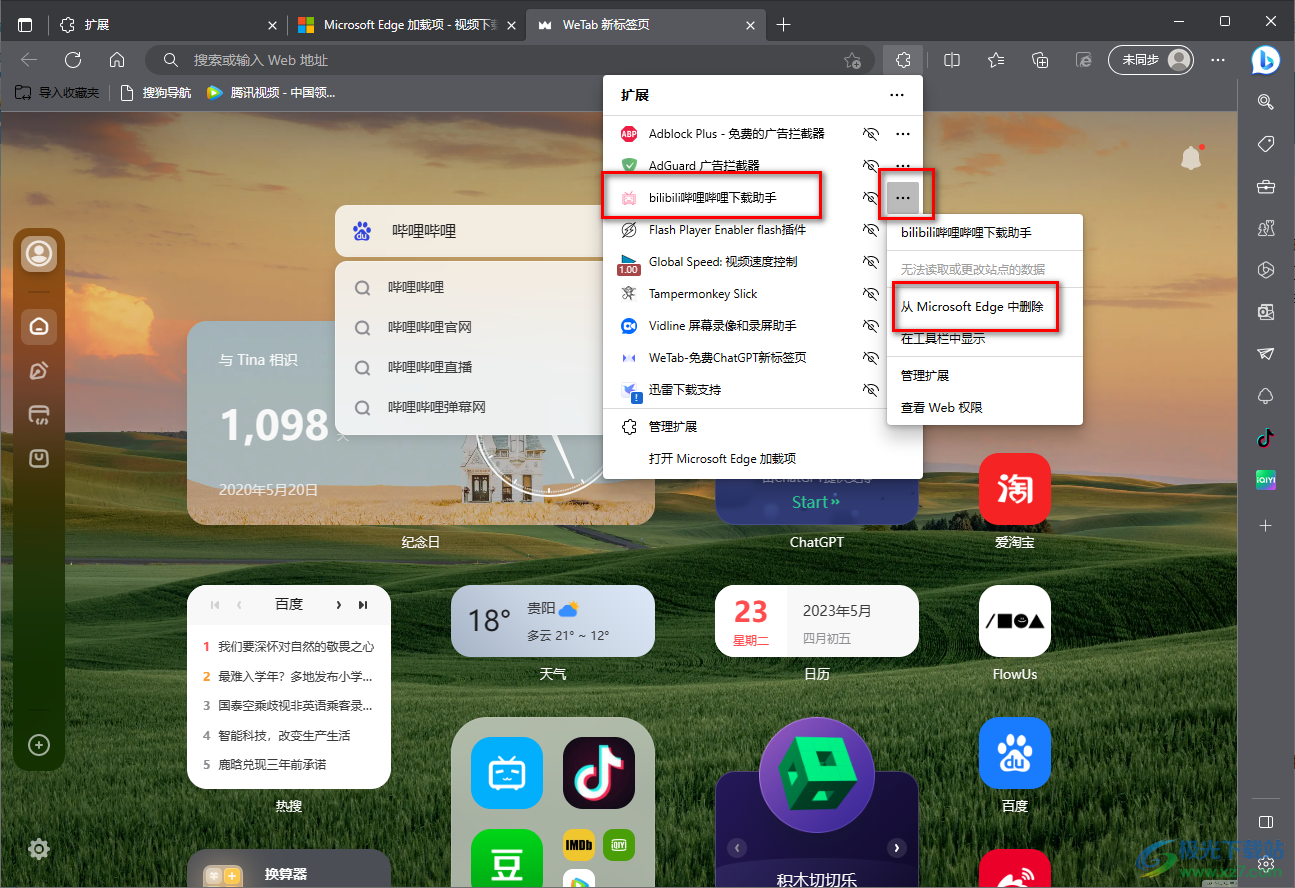Open the calendar widget showing 23
The height and width of the screenshot is (888, 1295).
(817, 621)
